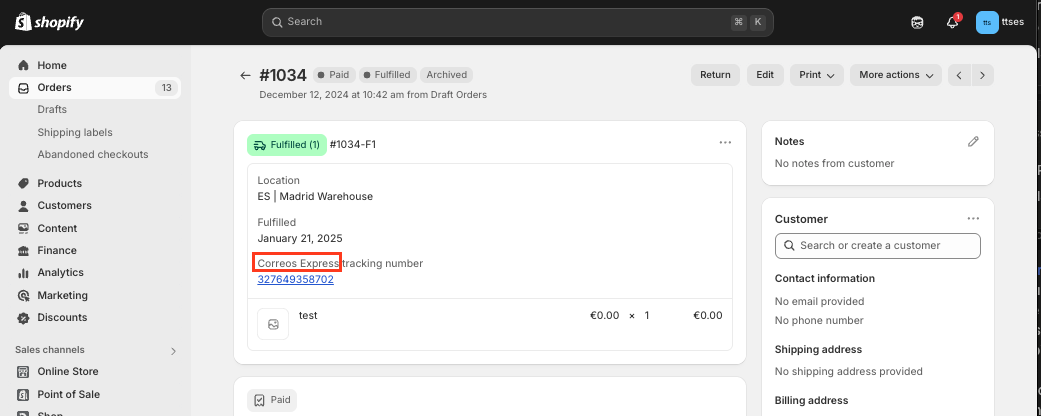Screen dimensions: 1041x416
Task: Click the Point of Sale icon
Action: pos(24,394)
